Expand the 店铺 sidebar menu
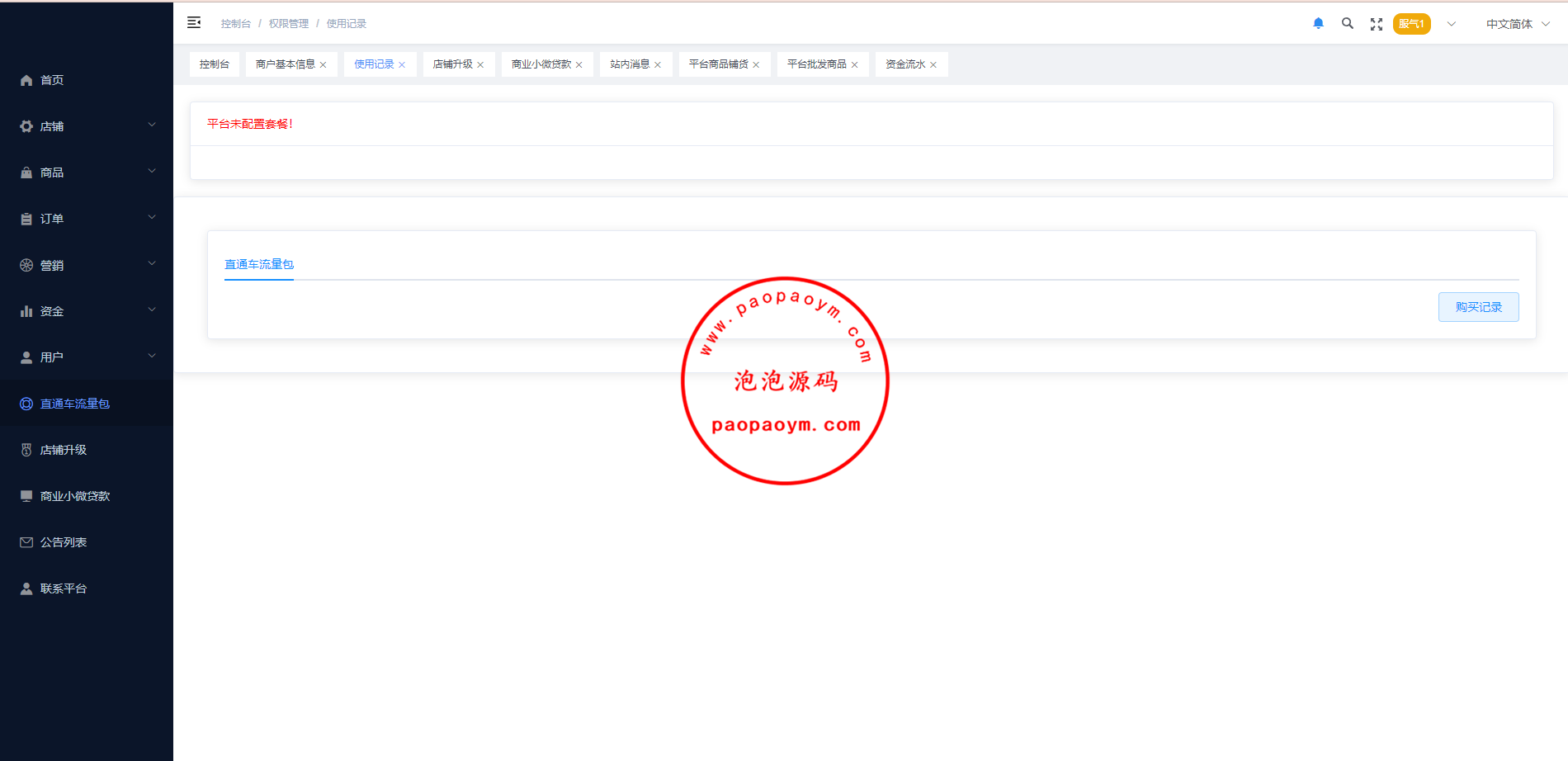This screenshot has width=1568, height=761. [86, 126]
